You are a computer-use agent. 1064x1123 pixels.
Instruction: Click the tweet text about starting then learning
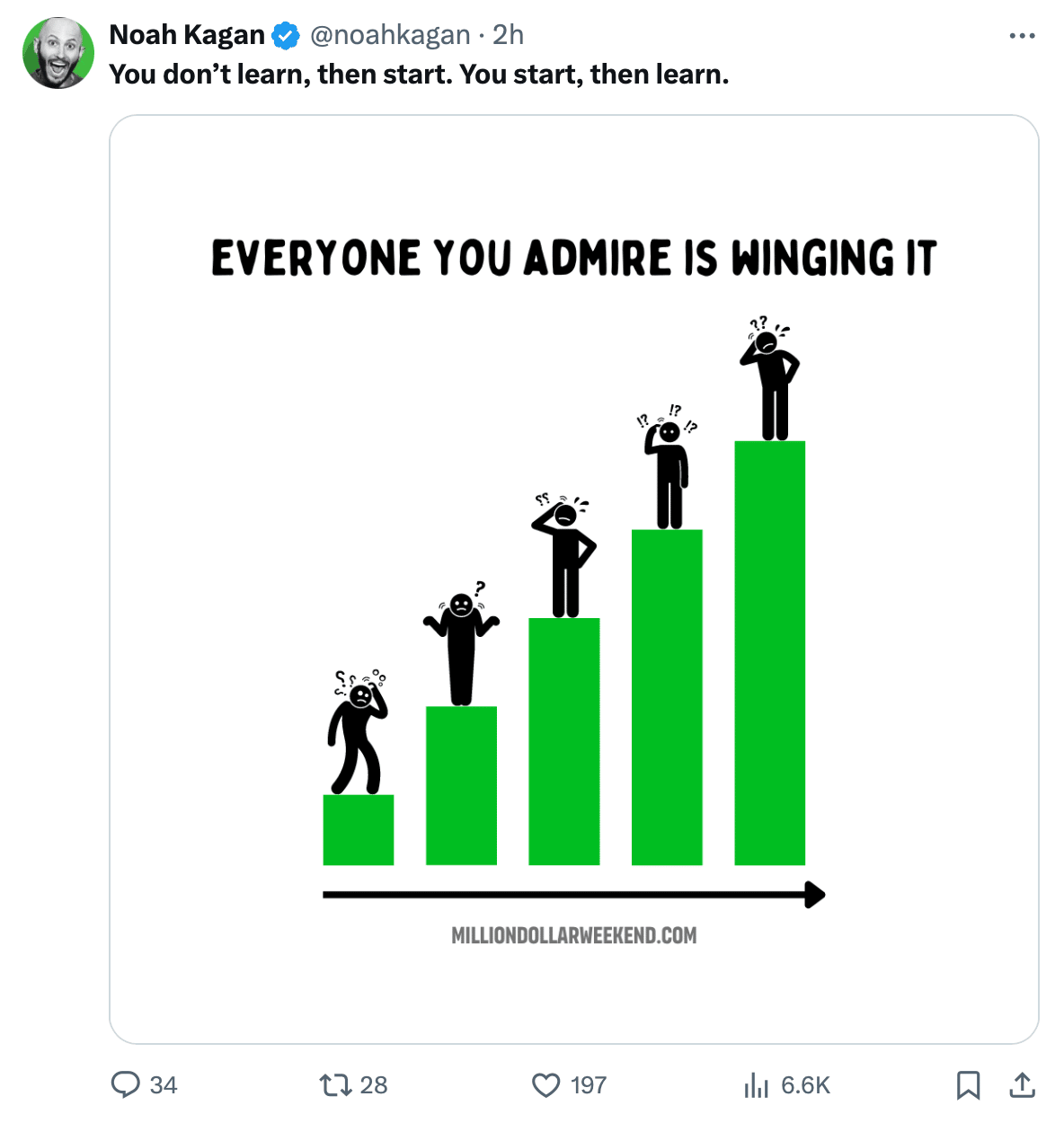click(x=419, y=74)
